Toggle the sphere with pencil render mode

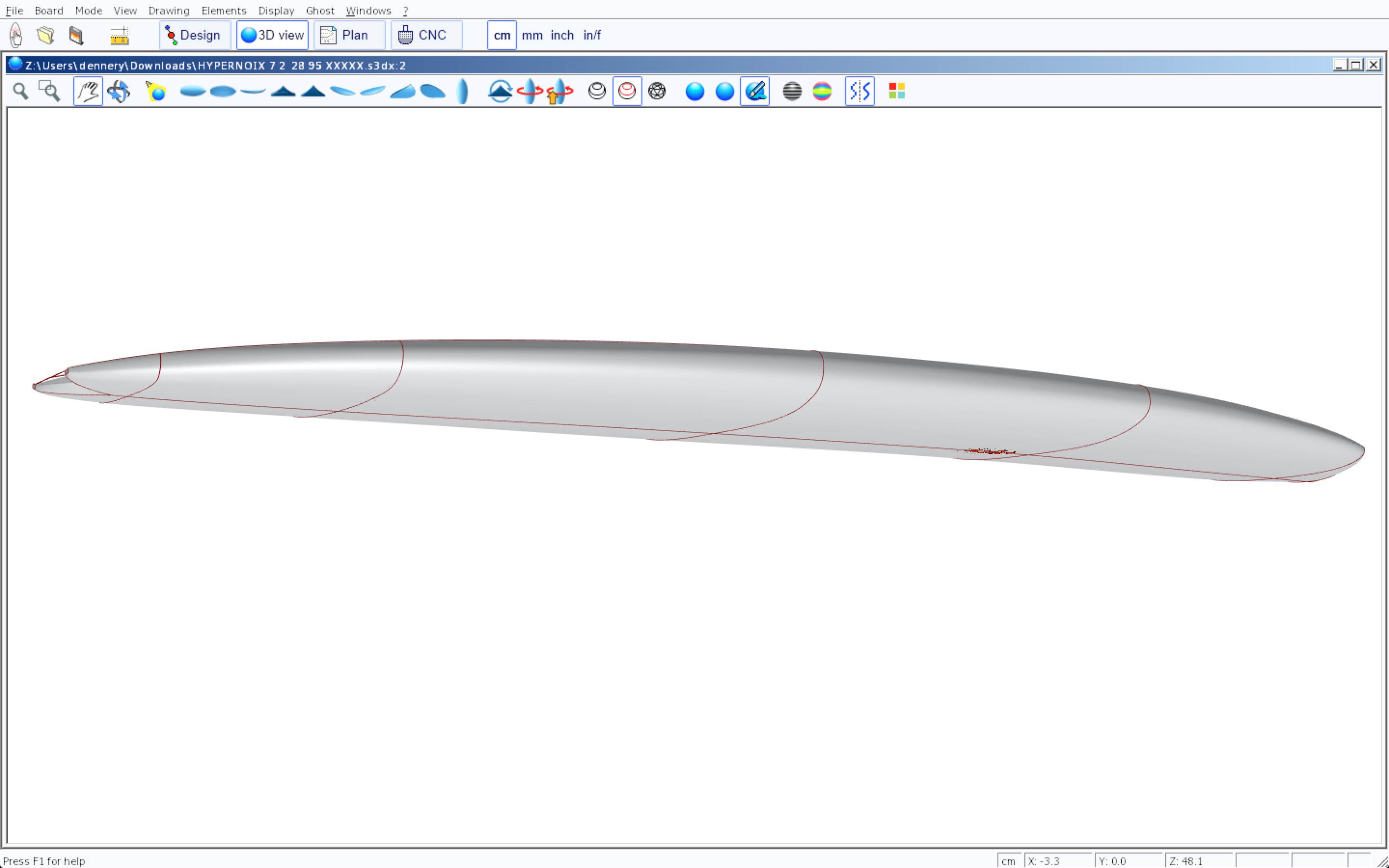pyautogui.click(x=755, y=91)
